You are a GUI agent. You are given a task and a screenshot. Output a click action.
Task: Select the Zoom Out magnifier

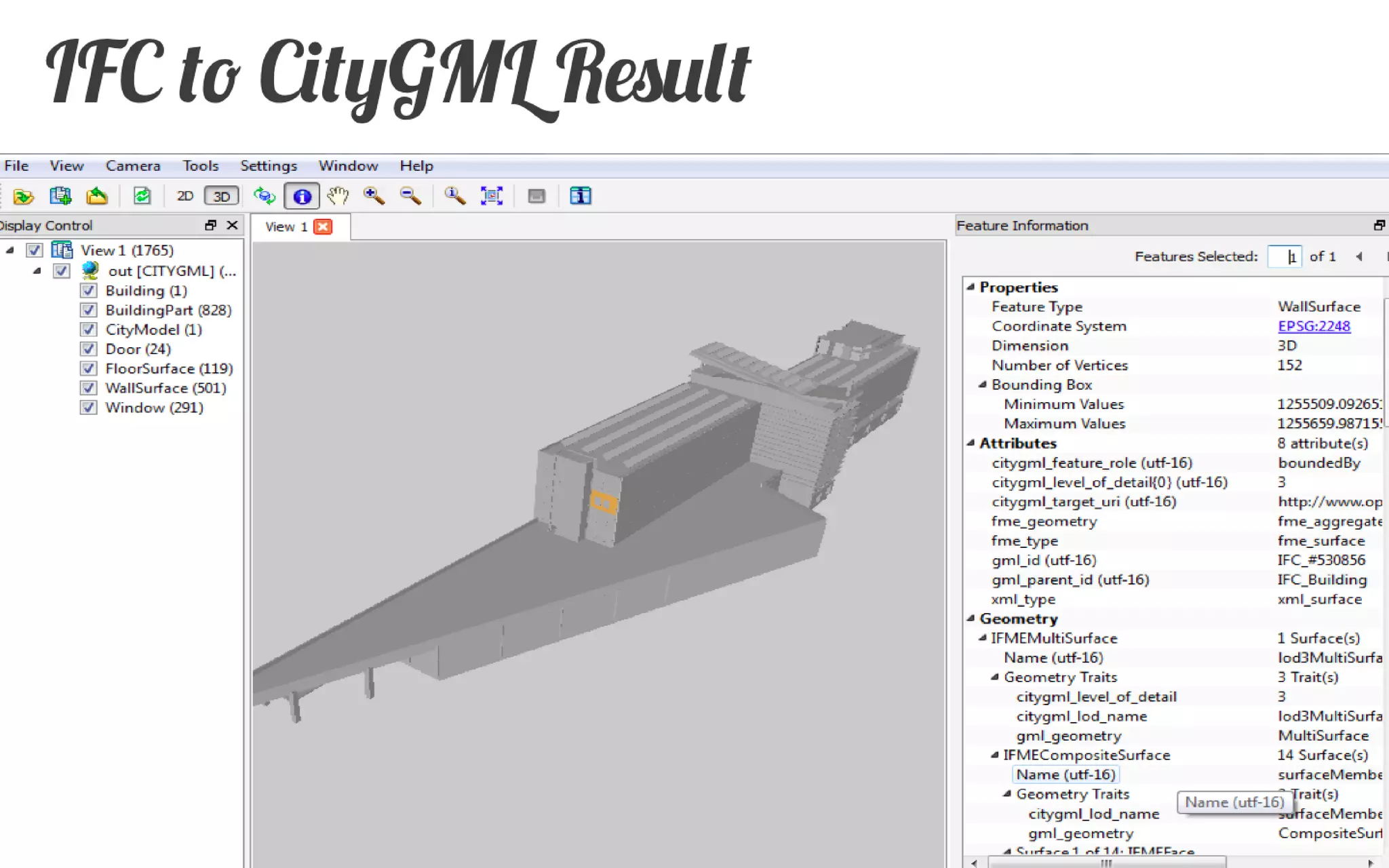point(410,197)
